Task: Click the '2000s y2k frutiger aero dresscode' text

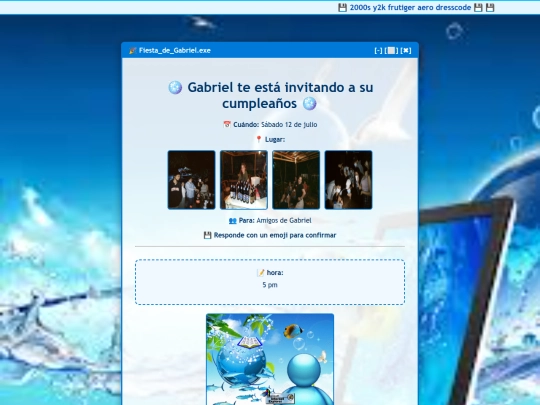Action: tap(410, 8)
